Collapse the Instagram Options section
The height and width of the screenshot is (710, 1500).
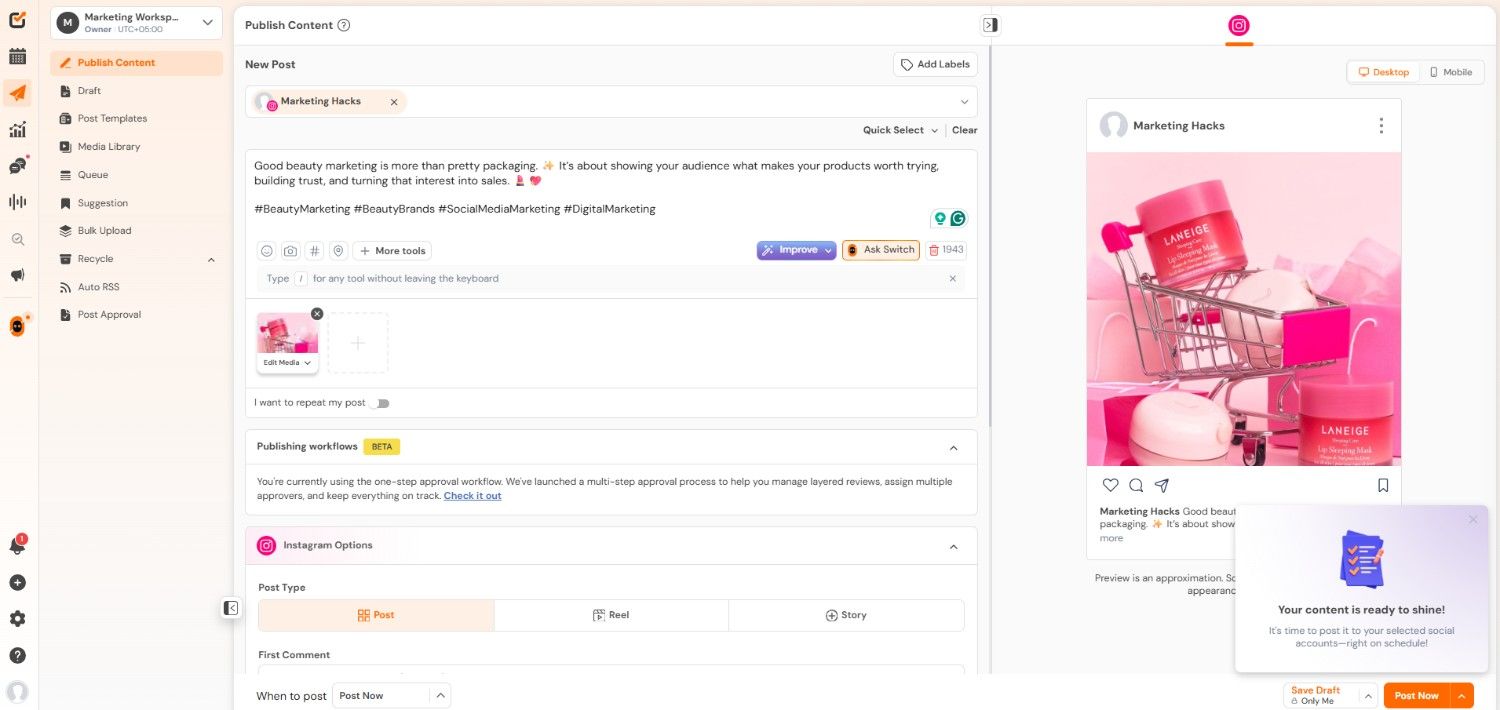pyautogui.click(x=954, y=546)
